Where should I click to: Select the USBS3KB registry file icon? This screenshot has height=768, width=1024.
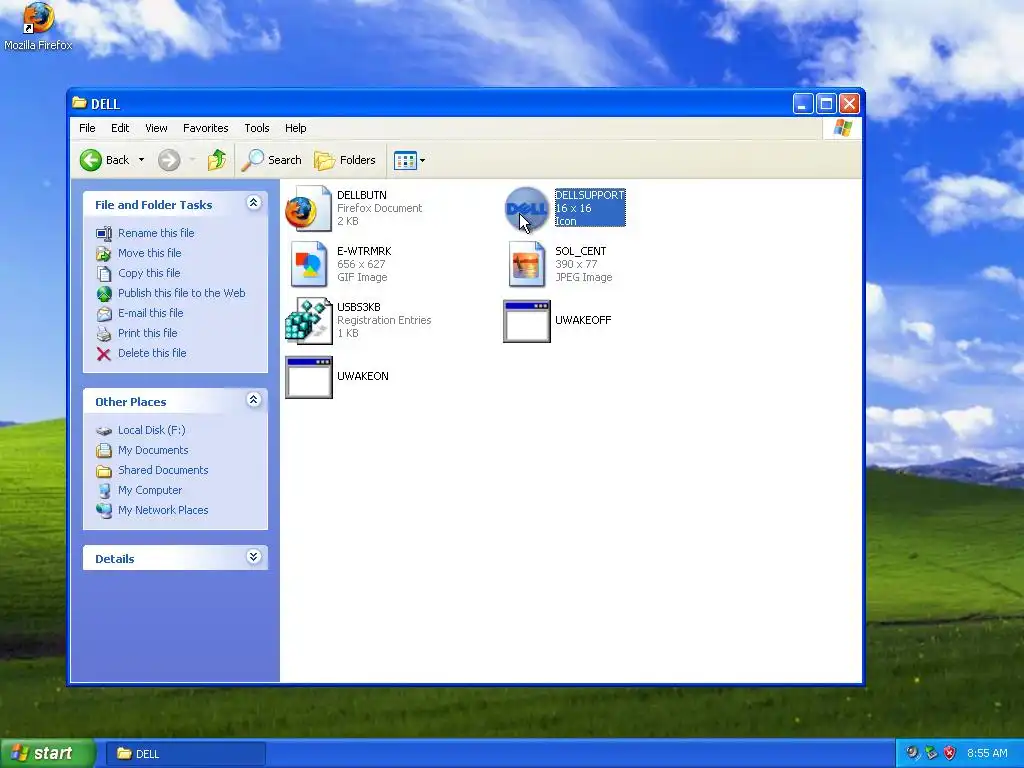308,321
